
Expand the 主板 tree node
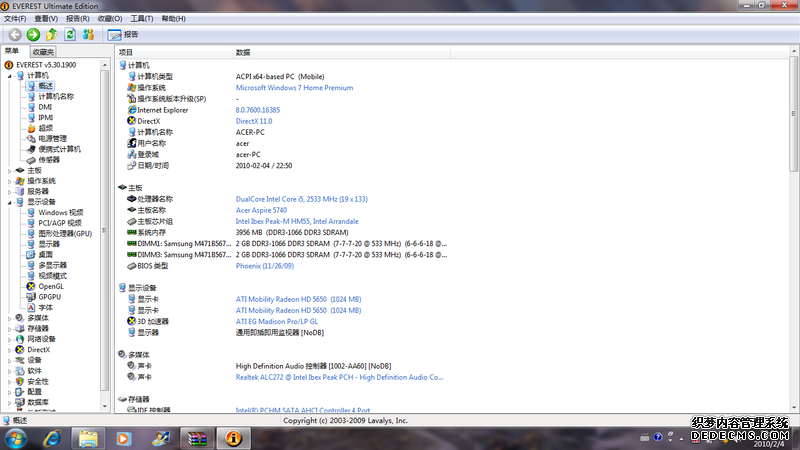[9, 170]
